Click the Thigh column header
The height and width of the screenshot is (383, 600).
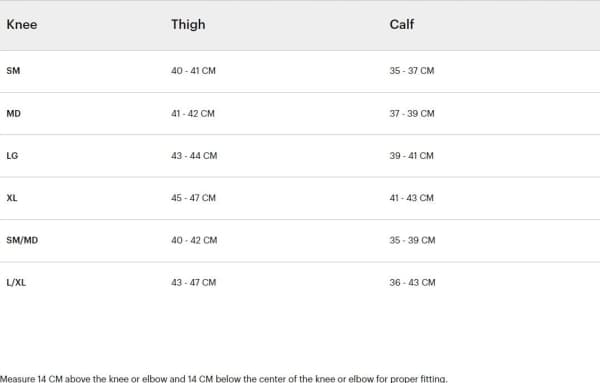[x=188, y=24]
